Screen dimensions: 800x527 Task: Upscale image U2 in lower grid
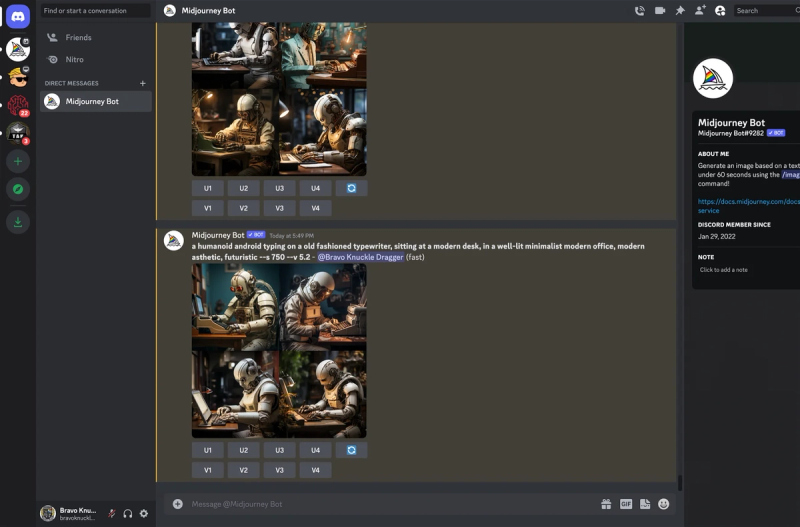click(244, 450)
